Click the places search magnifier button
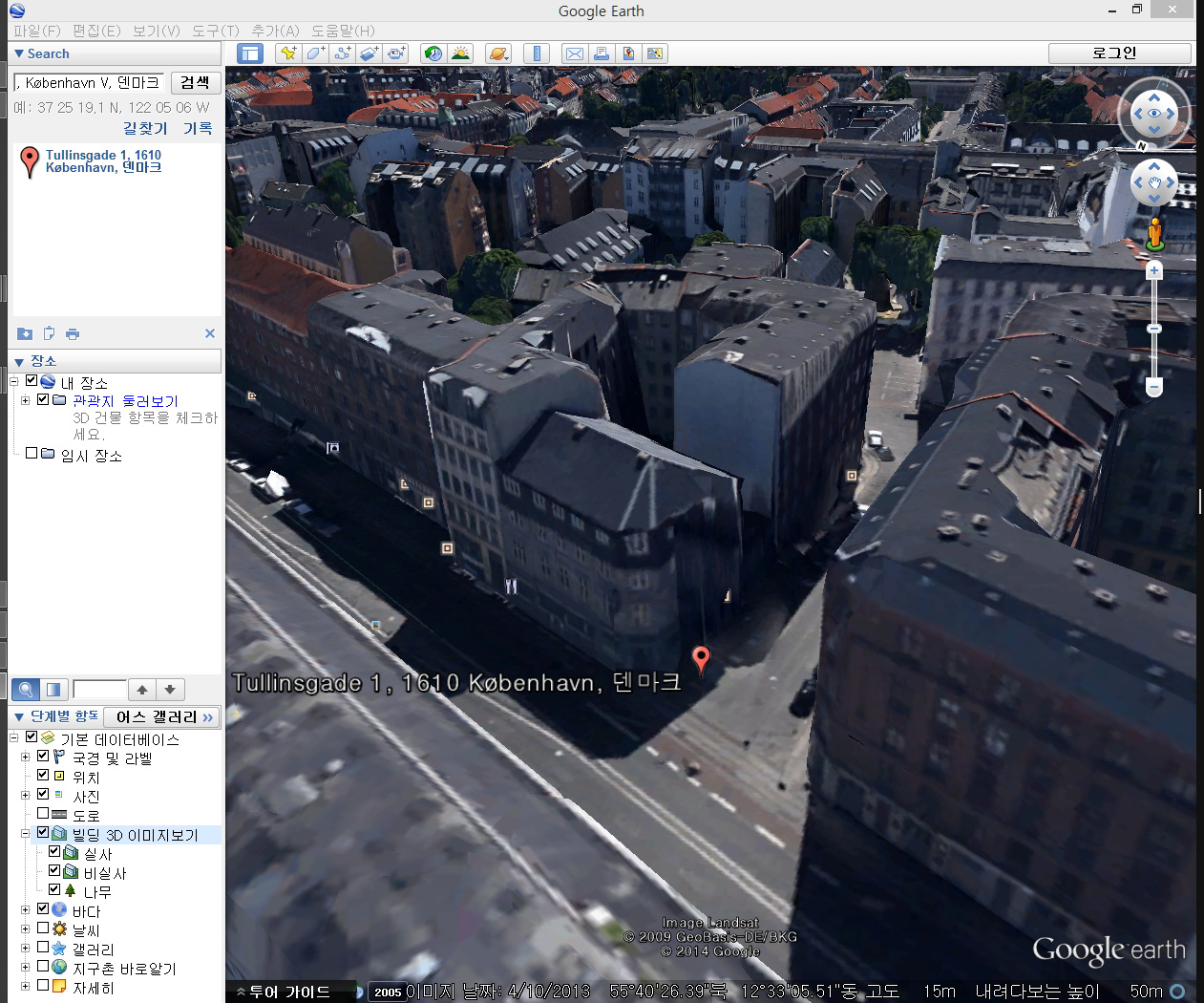The width and height of the screenshot is (1204, 1003). coord(26,689)
